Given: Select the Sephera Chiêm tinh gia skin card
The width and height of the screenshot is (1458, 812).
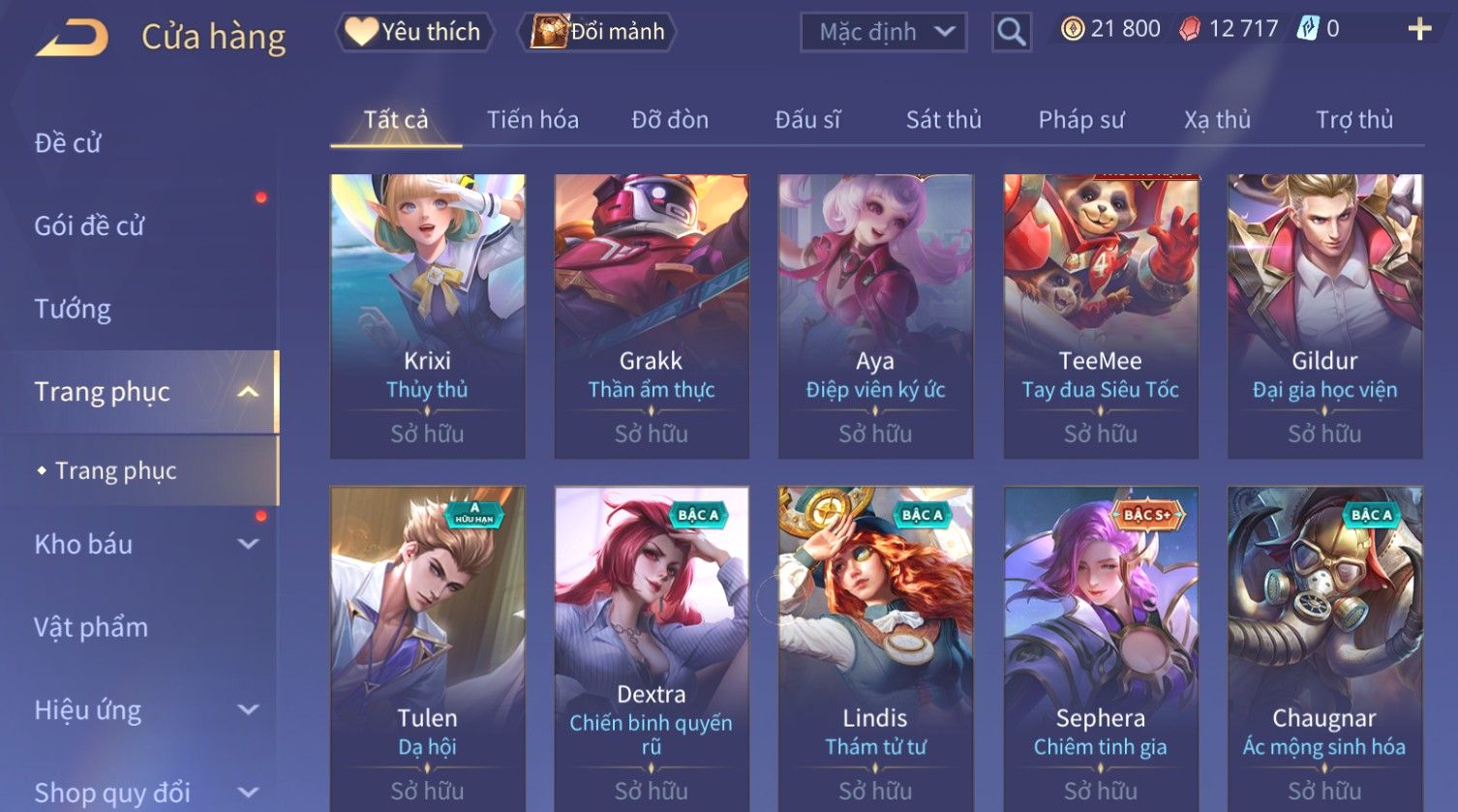Looking at the screenshot, I should coord(1101,648).
